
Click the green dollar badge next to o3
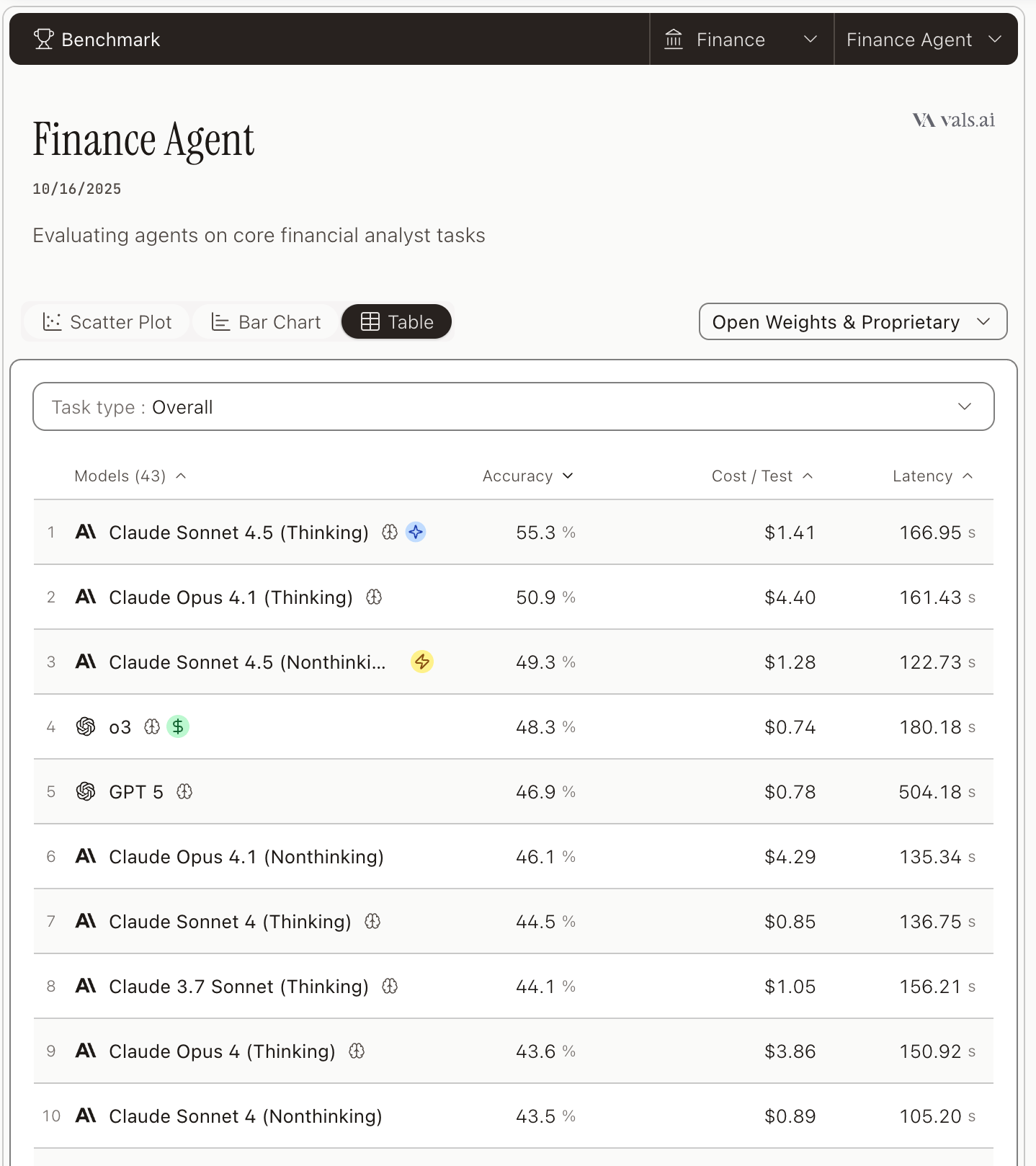178,726
